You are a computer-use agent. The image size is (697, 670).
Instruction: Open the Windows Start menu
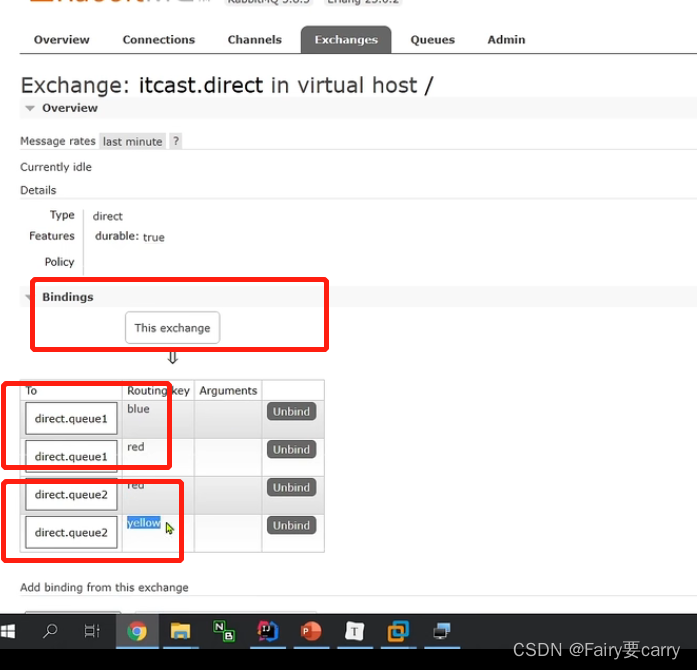coord(8,631)
